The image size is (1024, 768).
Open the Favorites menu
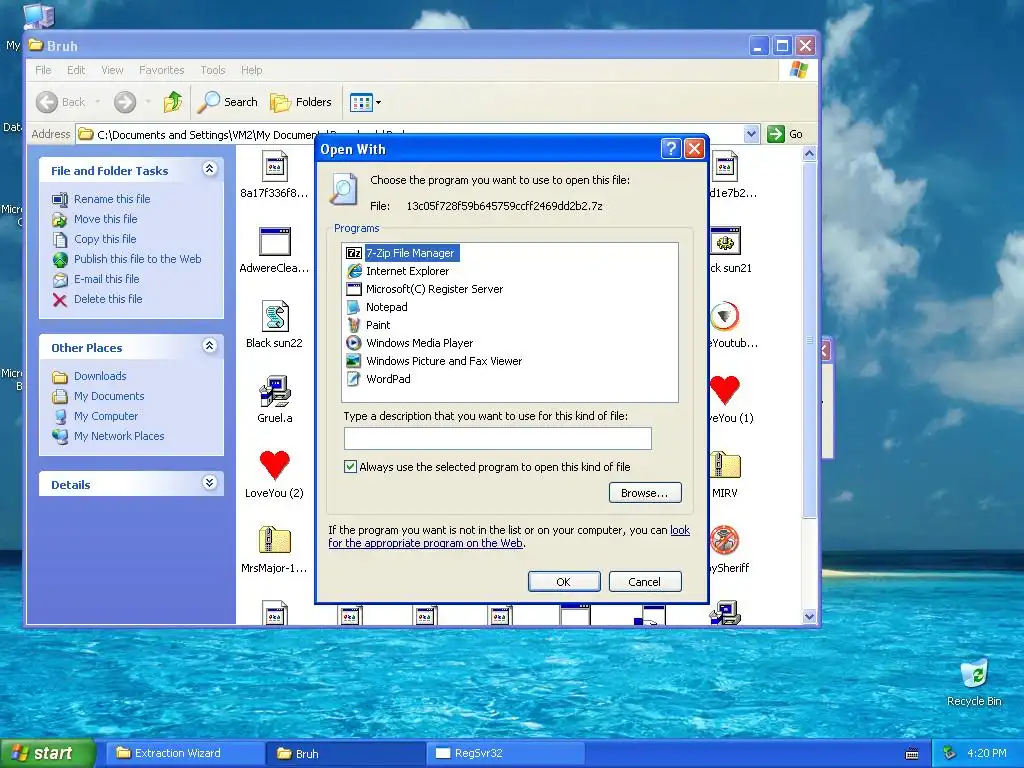pyautogui.click(x=161, y=70)
